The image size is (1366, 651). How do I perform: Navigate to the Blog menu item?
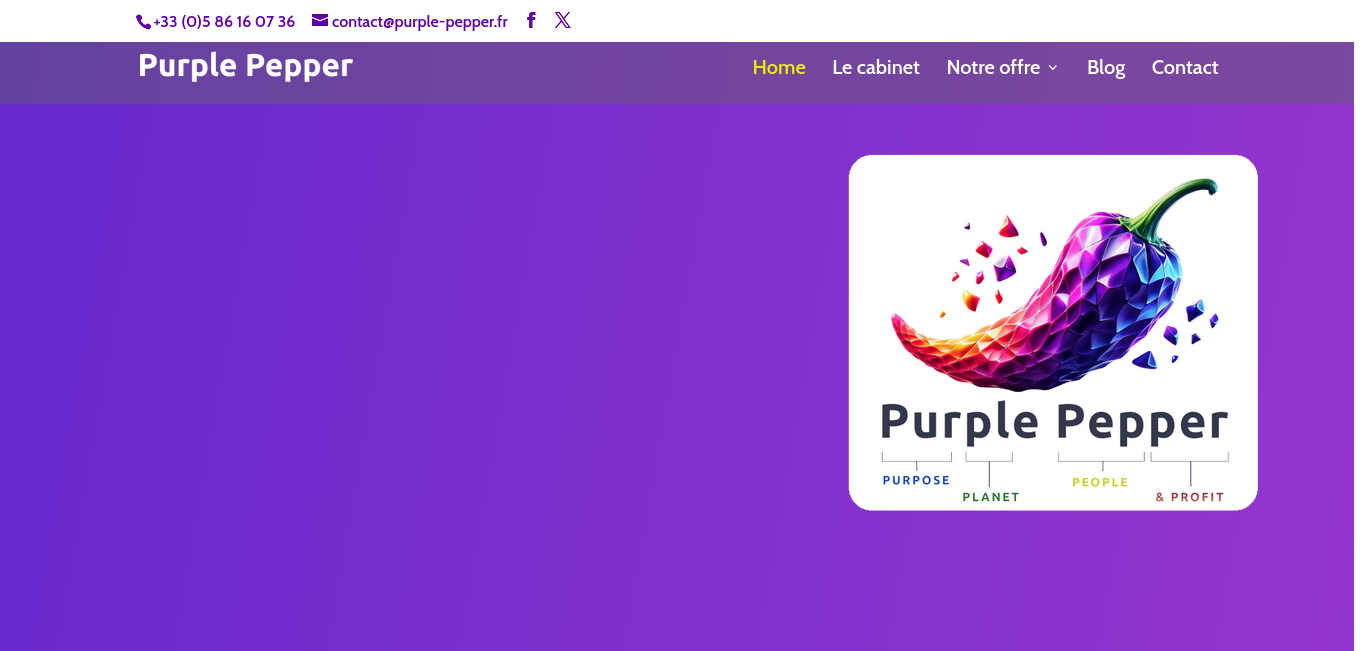(x=1106, y=67)
